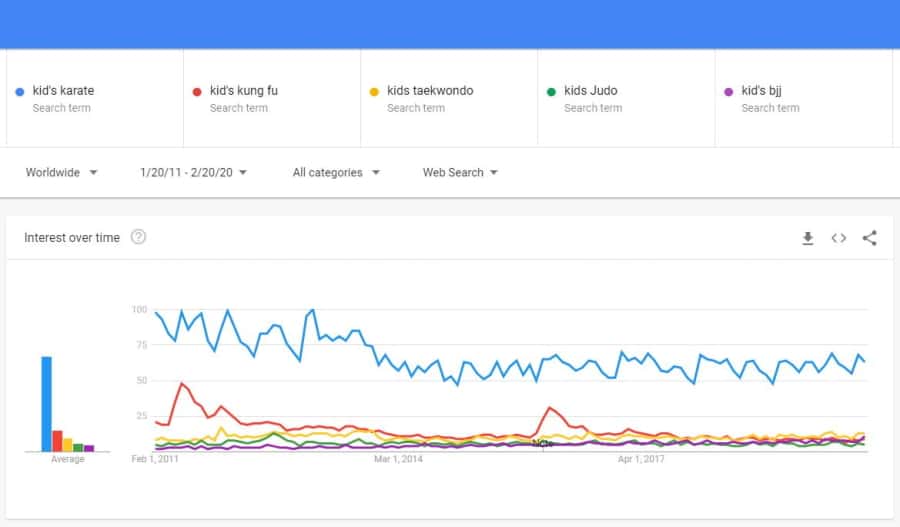Click the green dot beside kids Judo

tap(551, 92)
